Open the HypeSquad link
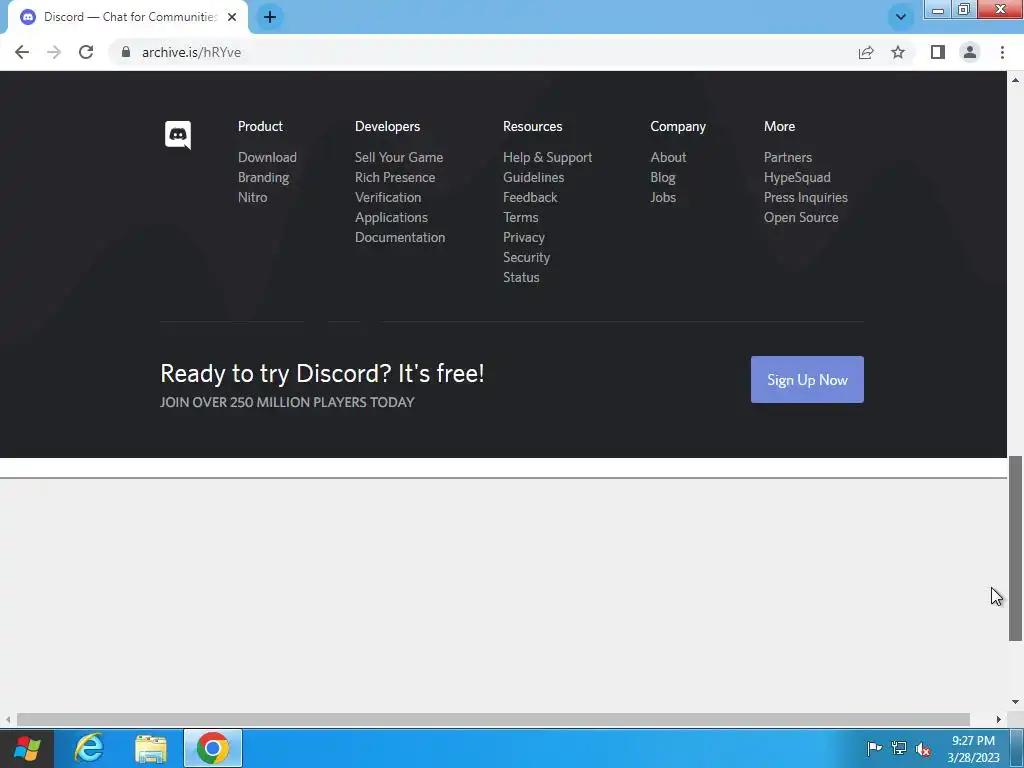 tap(797, 178)
